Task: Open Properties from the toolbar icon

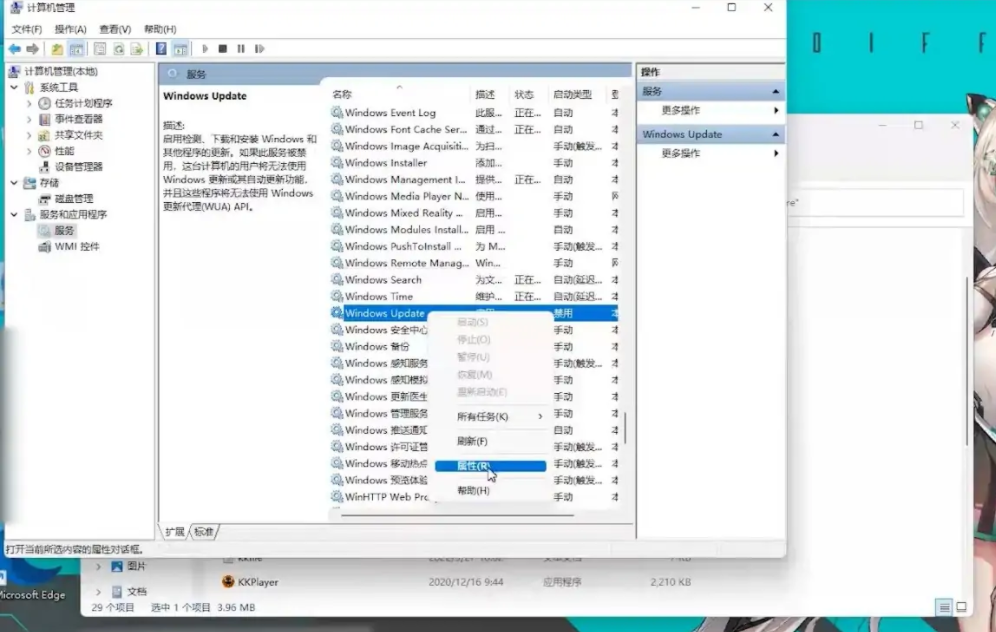Action: (100, 49)
